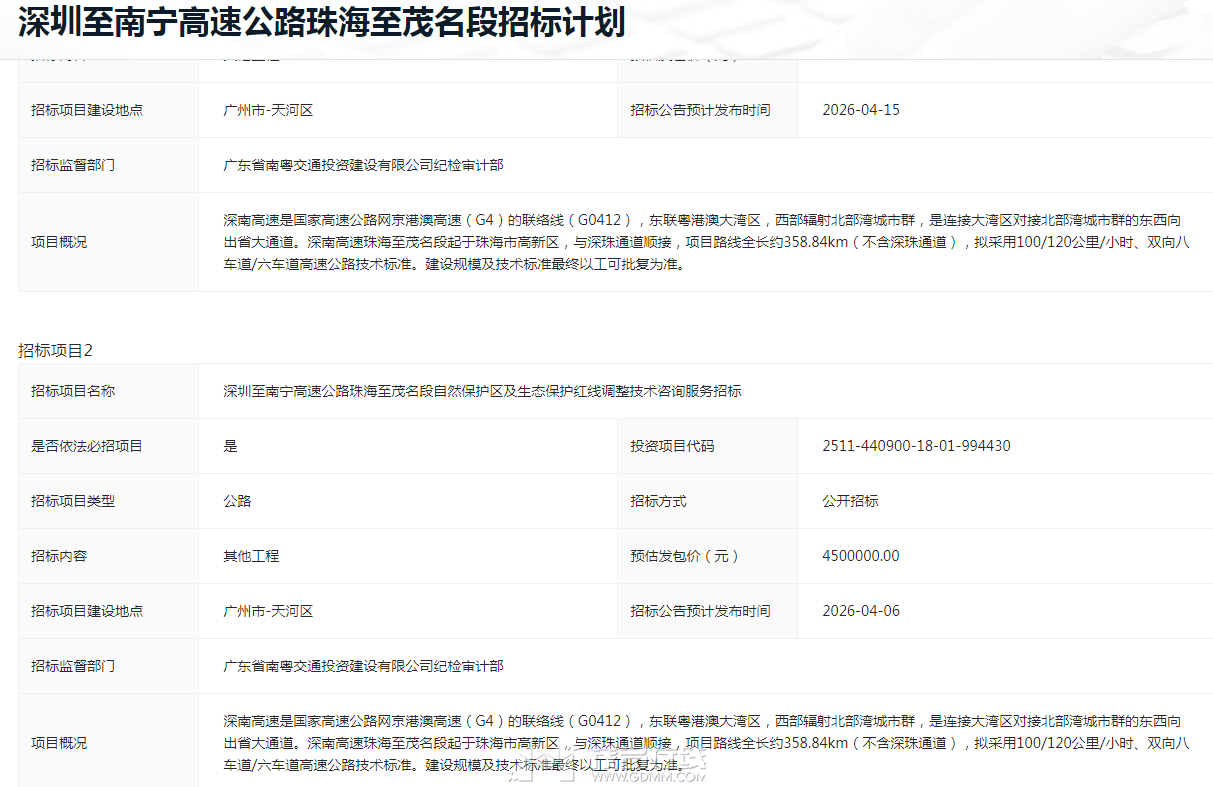Select the project name ending in 技术咨询服务招标
Viewport: 1213px width, 787px height.
[482, 391]
